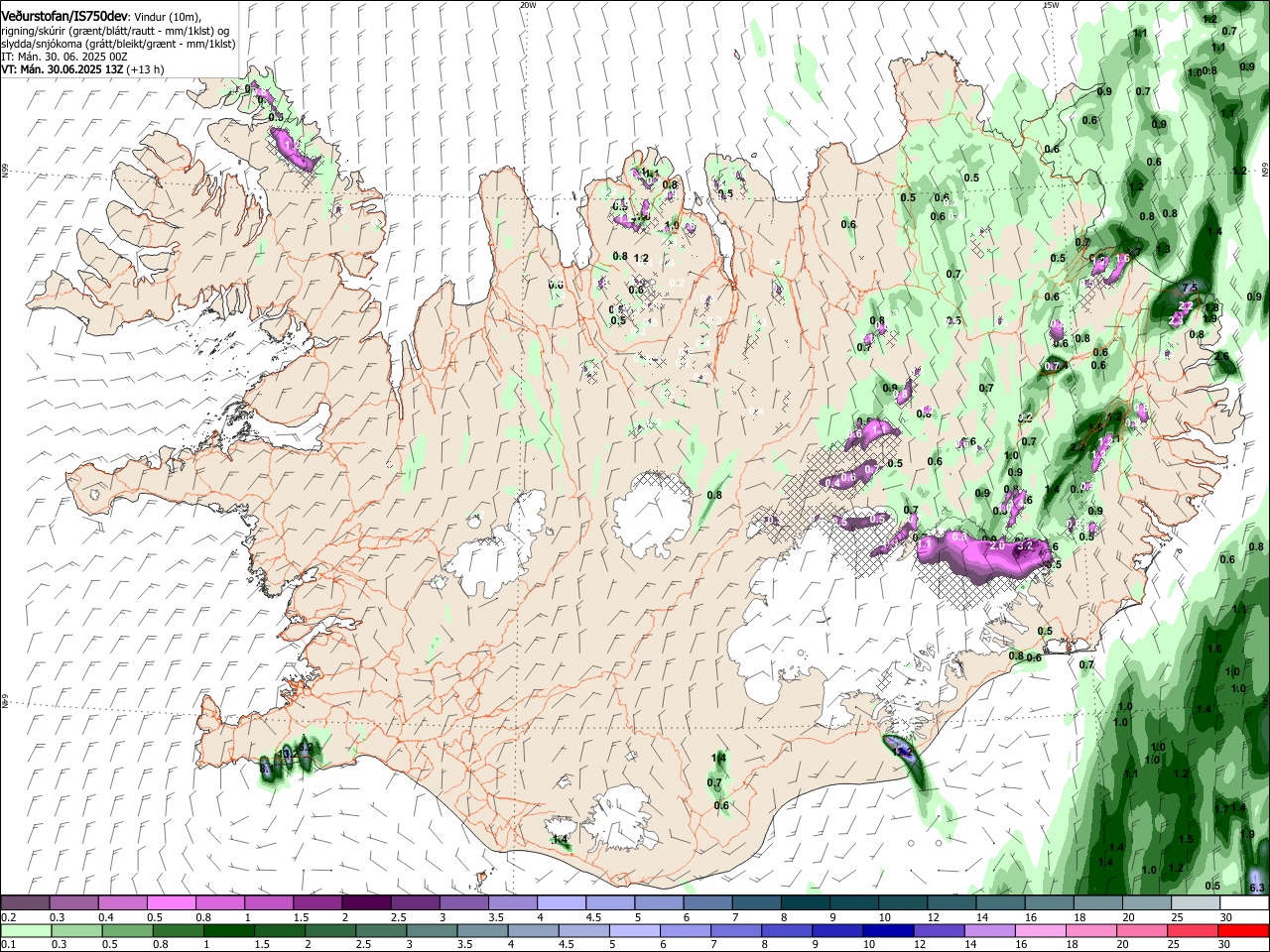Click the 15W longitude label on top edge
1270x952 pixels.
[x=1051, y=5]
